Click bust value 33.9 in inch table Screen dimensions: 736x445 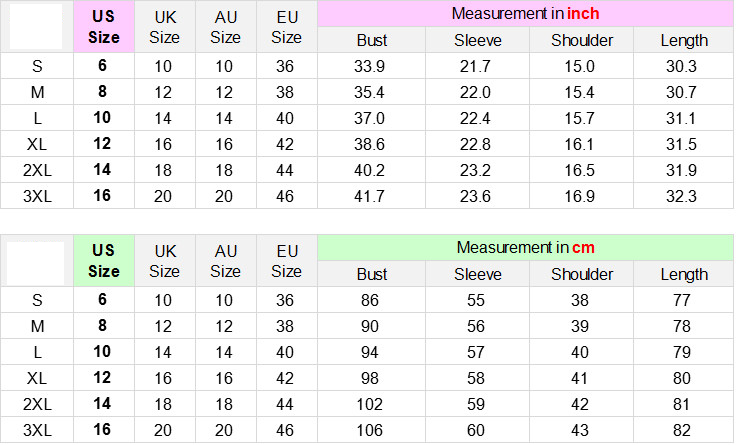372,66
